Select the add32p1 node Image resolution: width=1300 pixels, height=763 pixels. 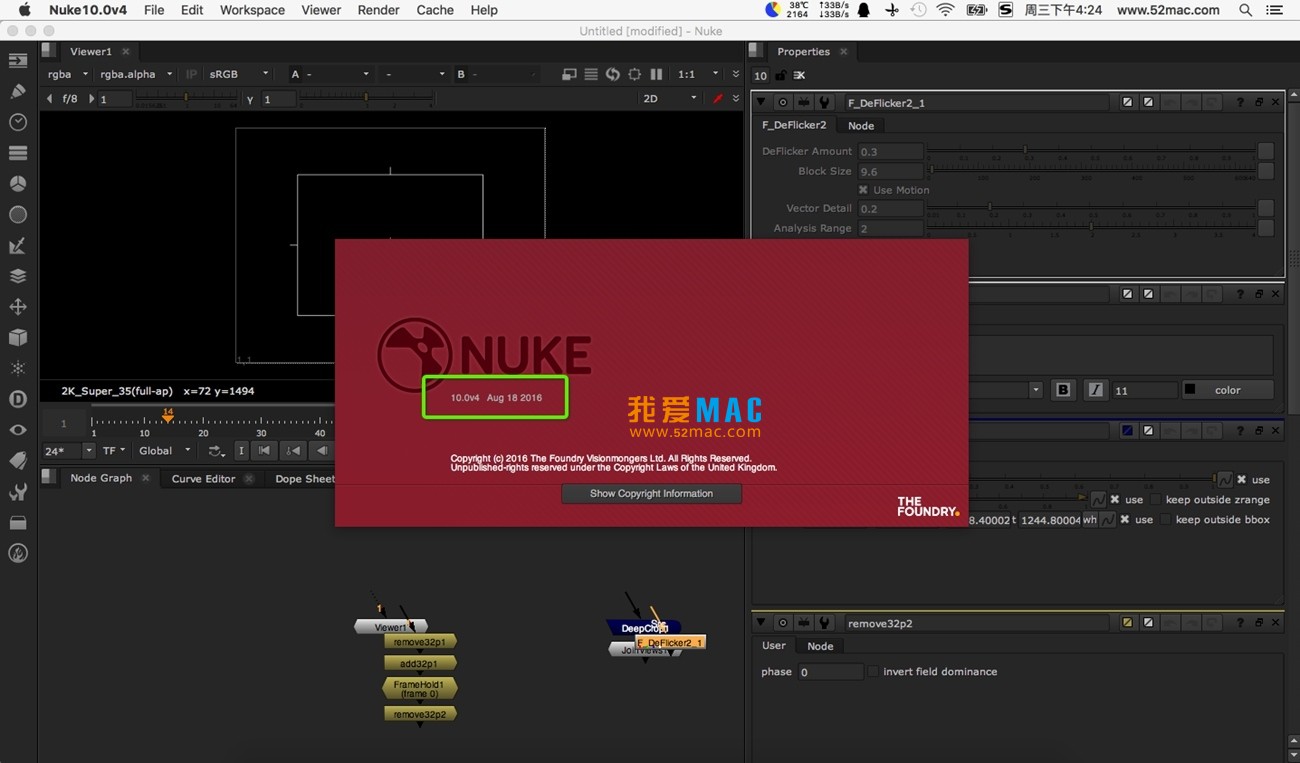point(419,663)
